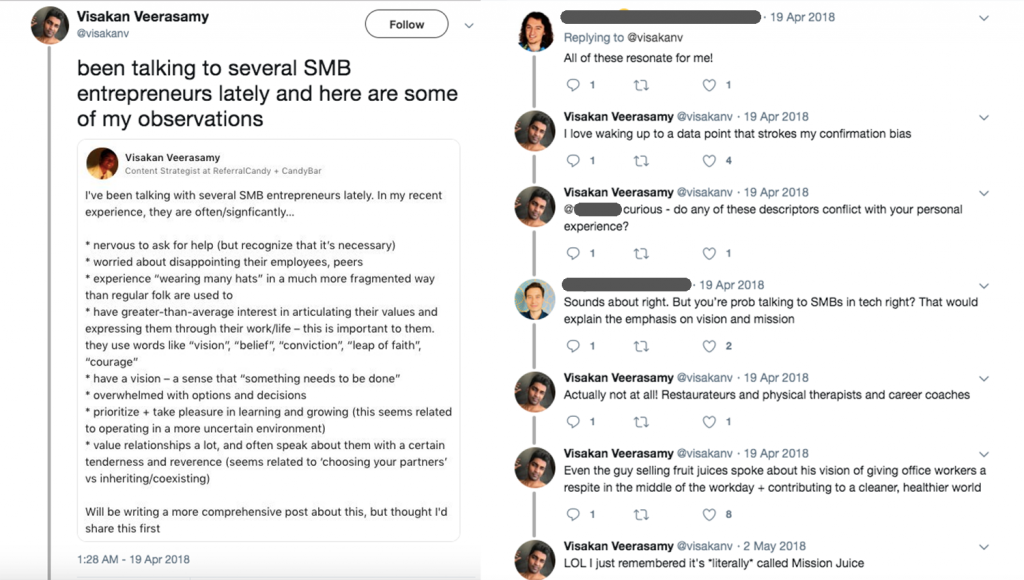Screen dimensions: 1024x580
Task: Click the 2 May 2018 tweet timestamp
Action: pyautogui.click(x=776, y=547)
